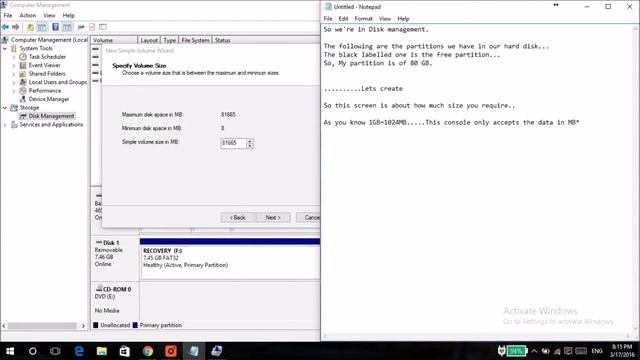Screen dimensions: 640x360
Task: Click the Back arrow in Computer Management toolbar
Action: click(x=5, y=27)
